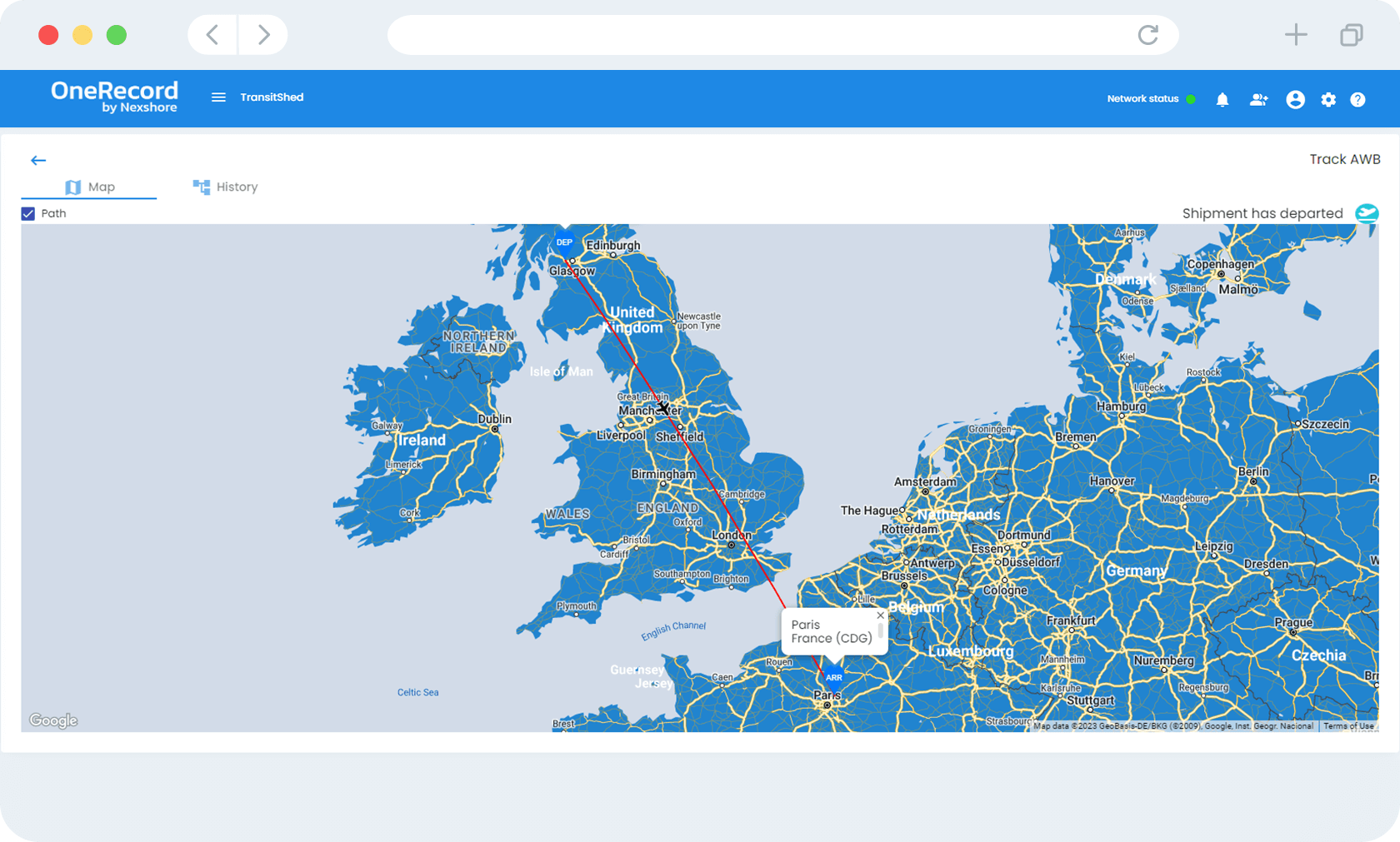Click the browser forward button
The height and width of the screenshot is (842, 1400).
click(263, 35)
